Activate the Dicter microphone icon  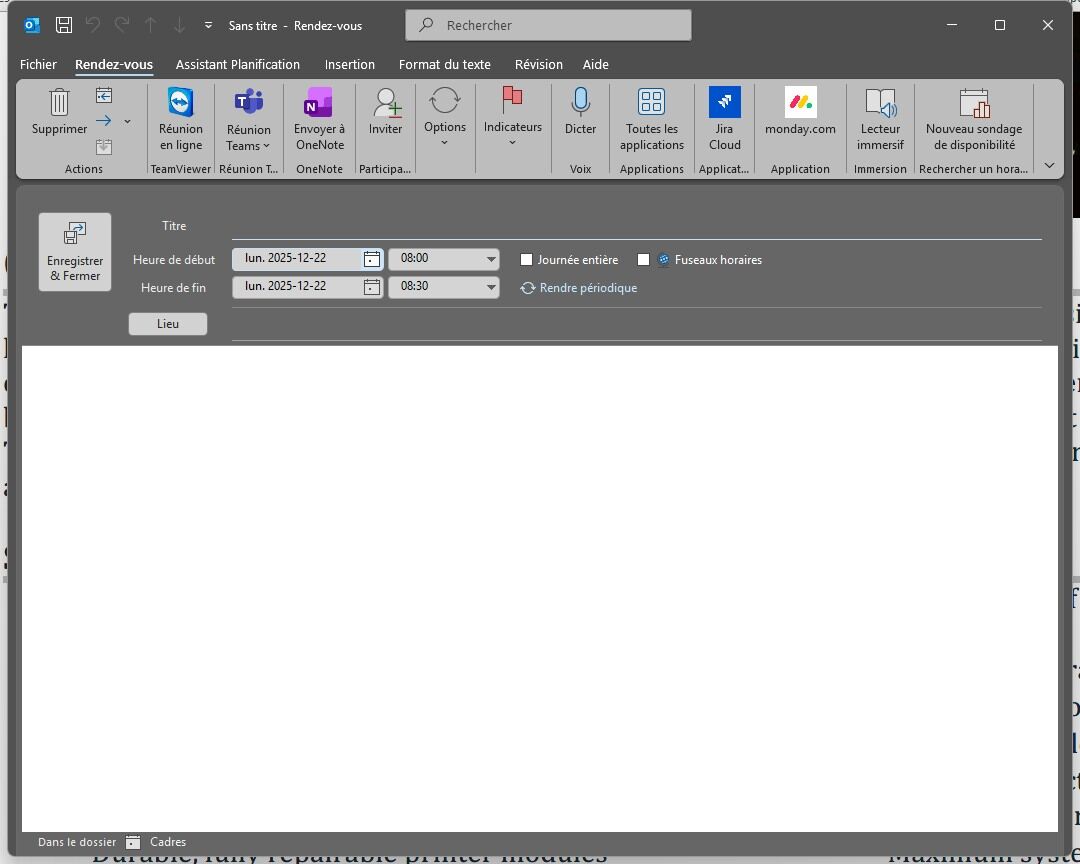[581, 101]
